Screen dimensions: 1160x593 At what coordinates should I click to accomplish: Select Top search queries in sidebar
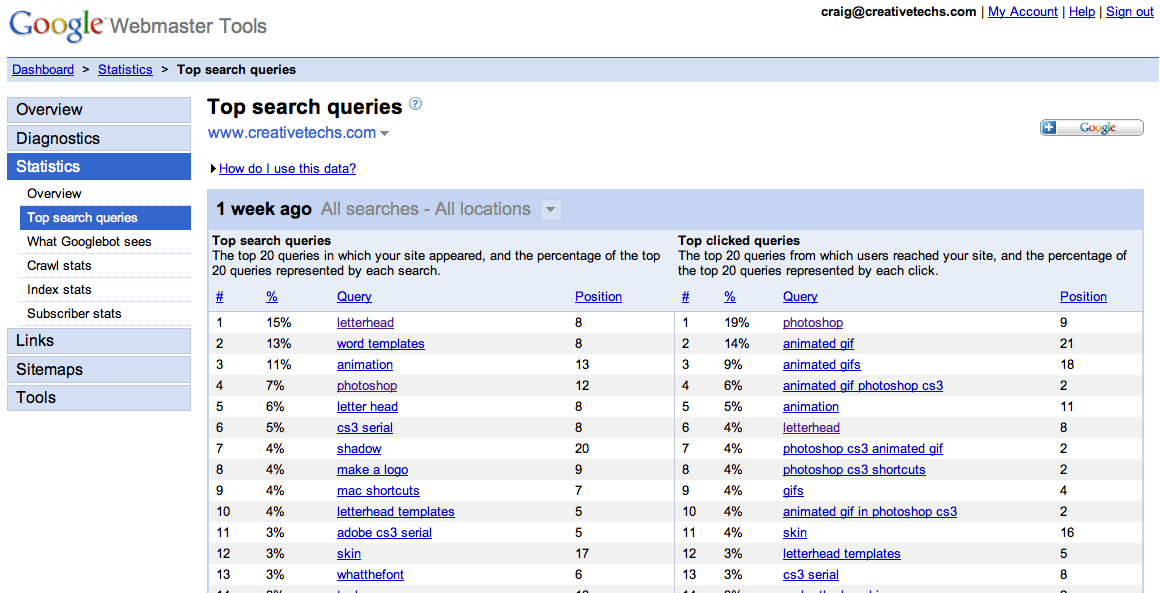tap(105, 217)
